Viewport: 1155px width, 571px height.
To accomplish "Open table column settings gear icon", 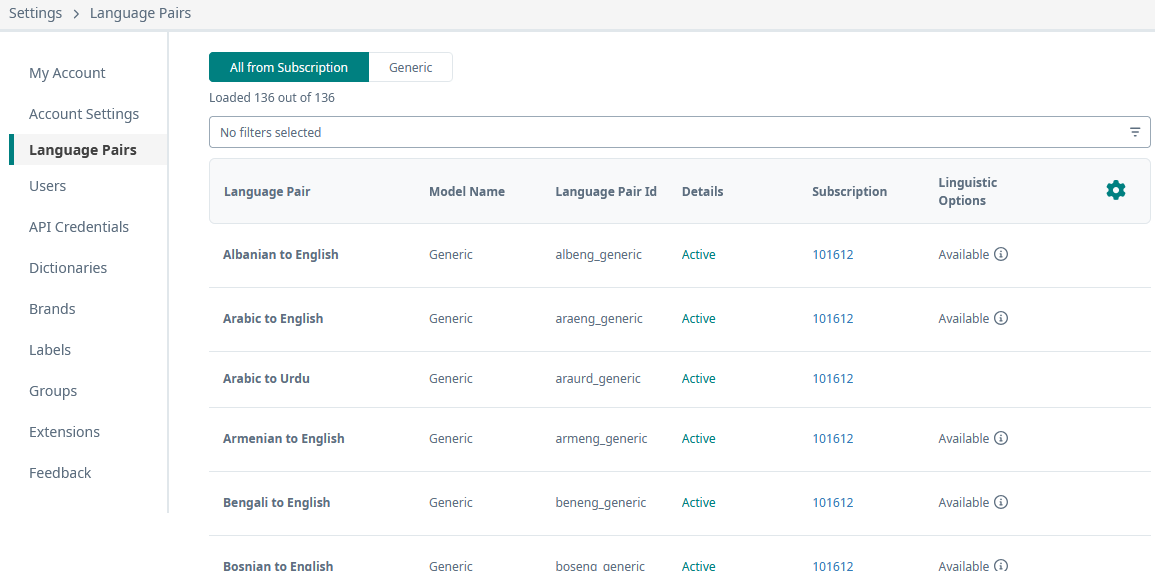I will (1116, 190).
